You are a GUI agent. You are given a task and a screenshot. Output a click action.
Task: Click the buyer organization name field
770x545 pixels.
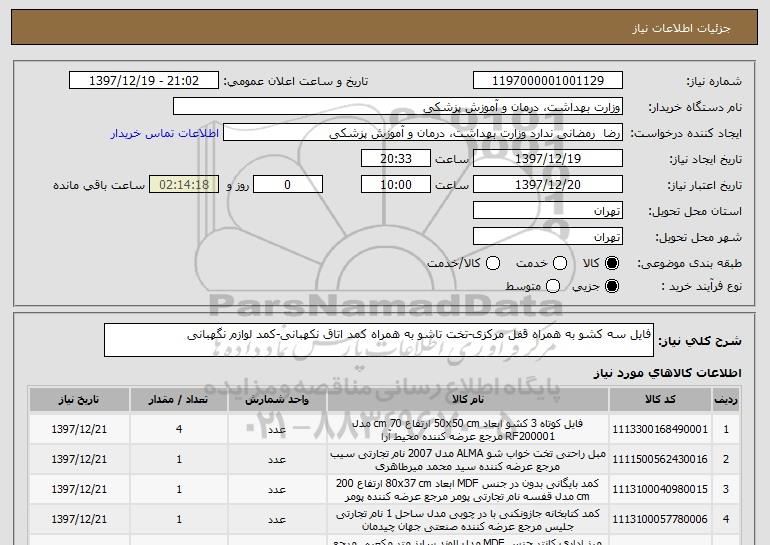[x=398, y=107]
